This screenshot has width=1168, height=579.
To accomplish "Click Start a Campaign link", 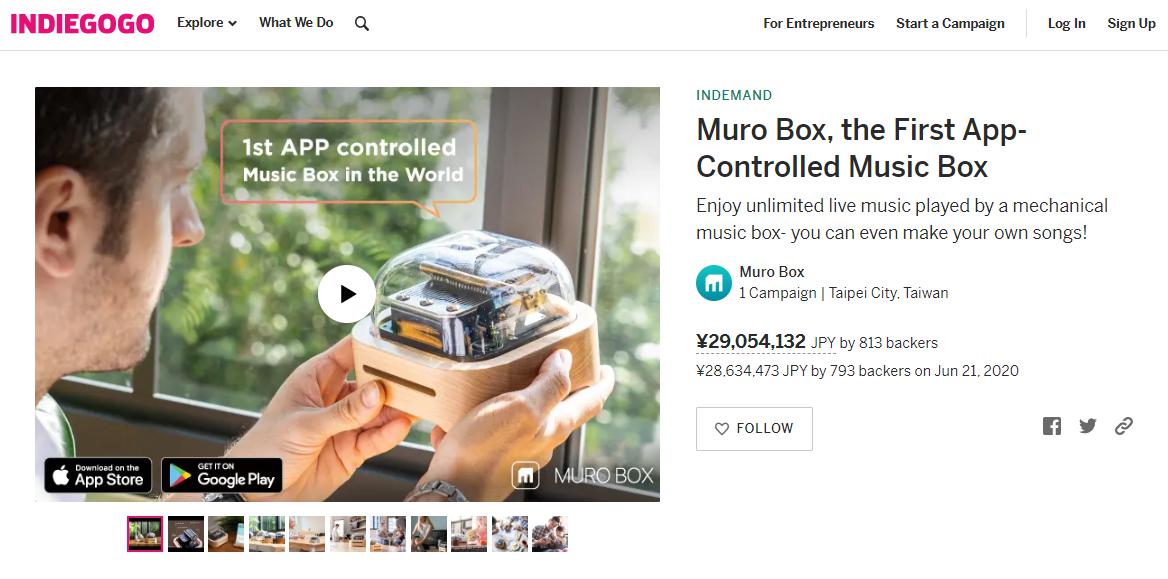I will (x=950, y=24).
